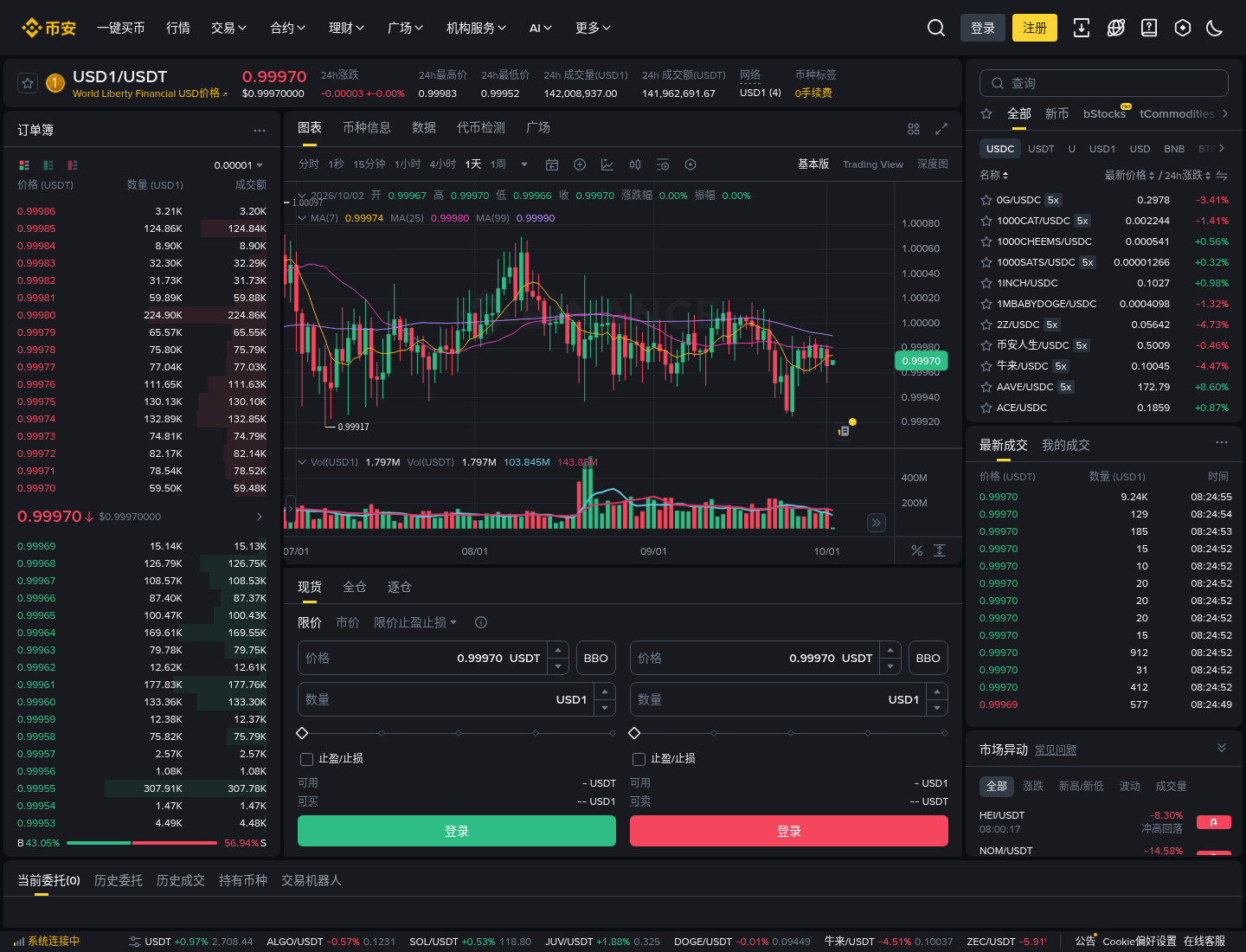
Task: Change the candlestick chart style icon
Action: (x=635, y=164)
